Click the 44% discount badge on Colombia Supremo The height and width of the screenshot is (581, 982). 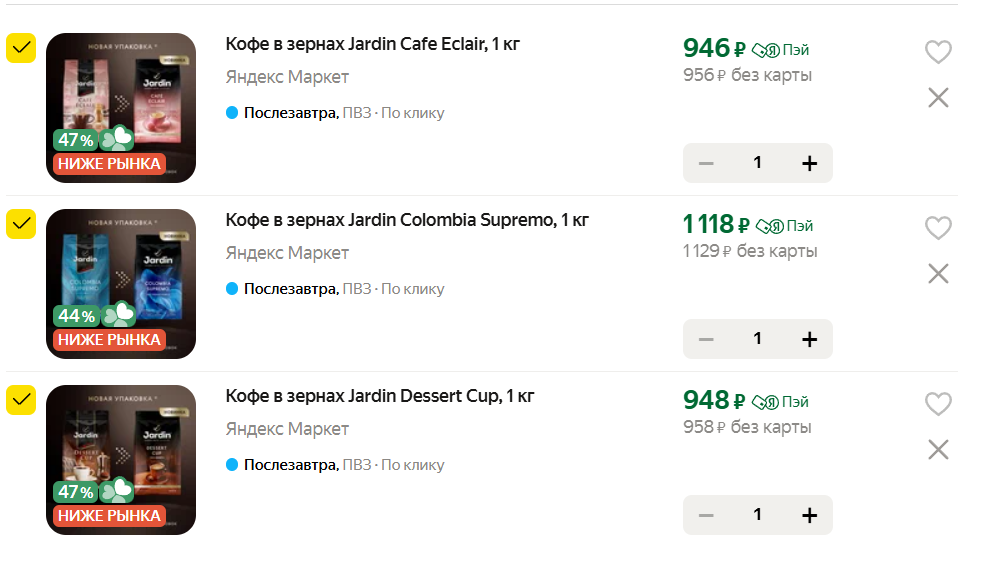(76, 316)
